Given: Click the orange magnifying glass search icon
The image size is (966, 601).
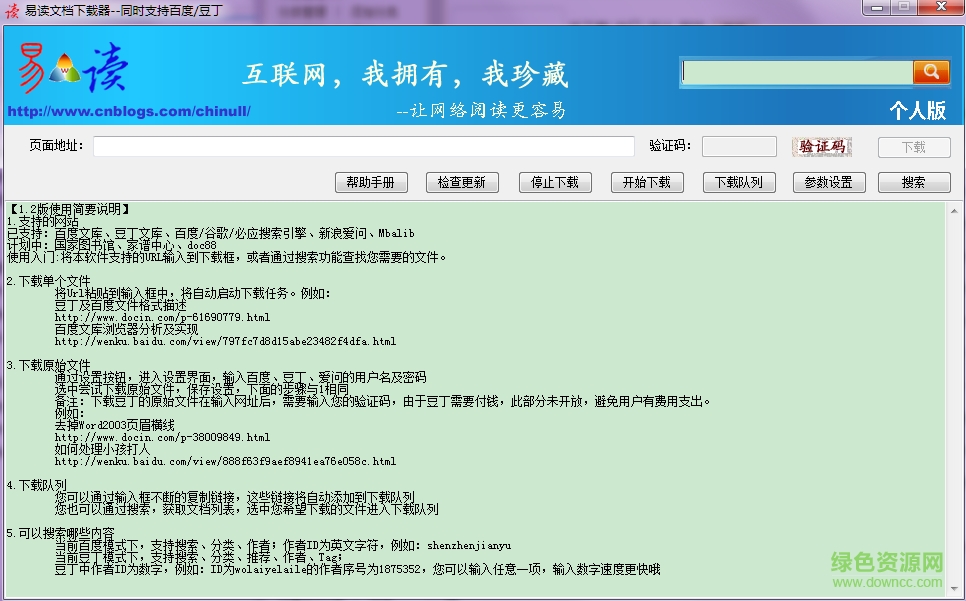Looking at the screenshot, I should (932, 71).
